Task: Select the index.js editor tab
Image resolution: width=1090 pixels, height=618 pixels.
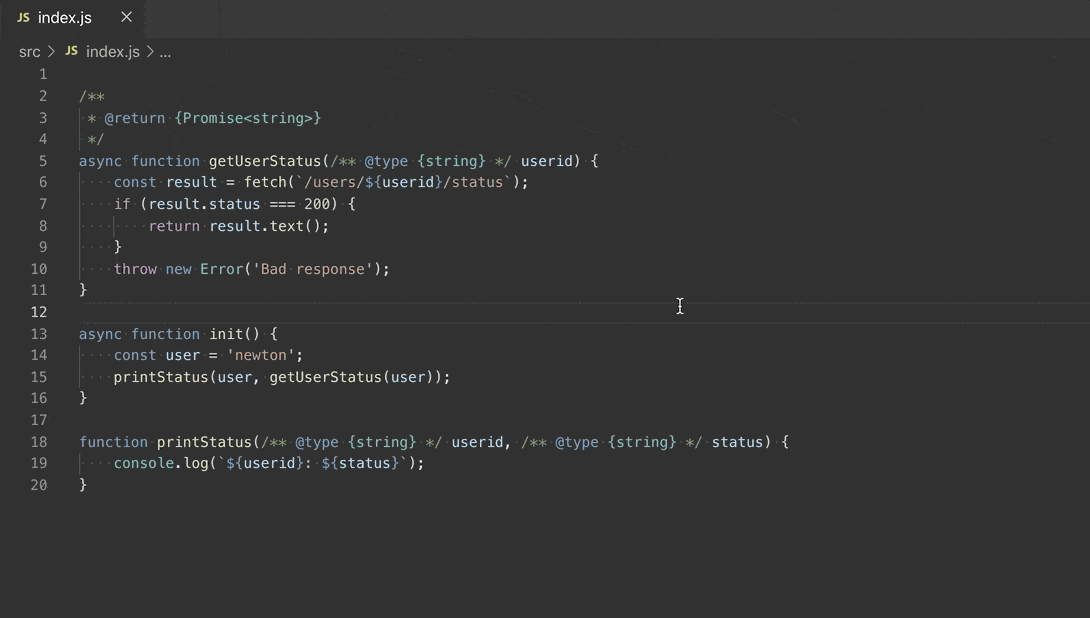Action: click(64, 17)
